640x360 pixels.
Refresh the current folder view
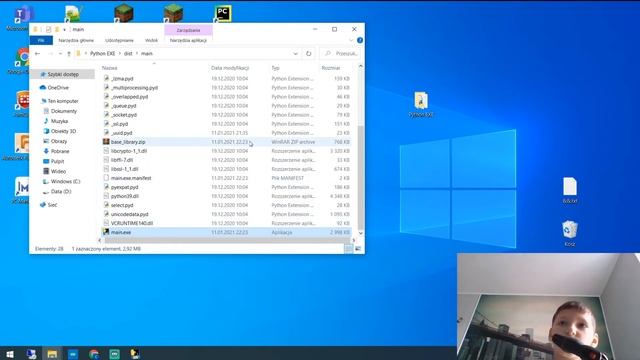point(309,53)
